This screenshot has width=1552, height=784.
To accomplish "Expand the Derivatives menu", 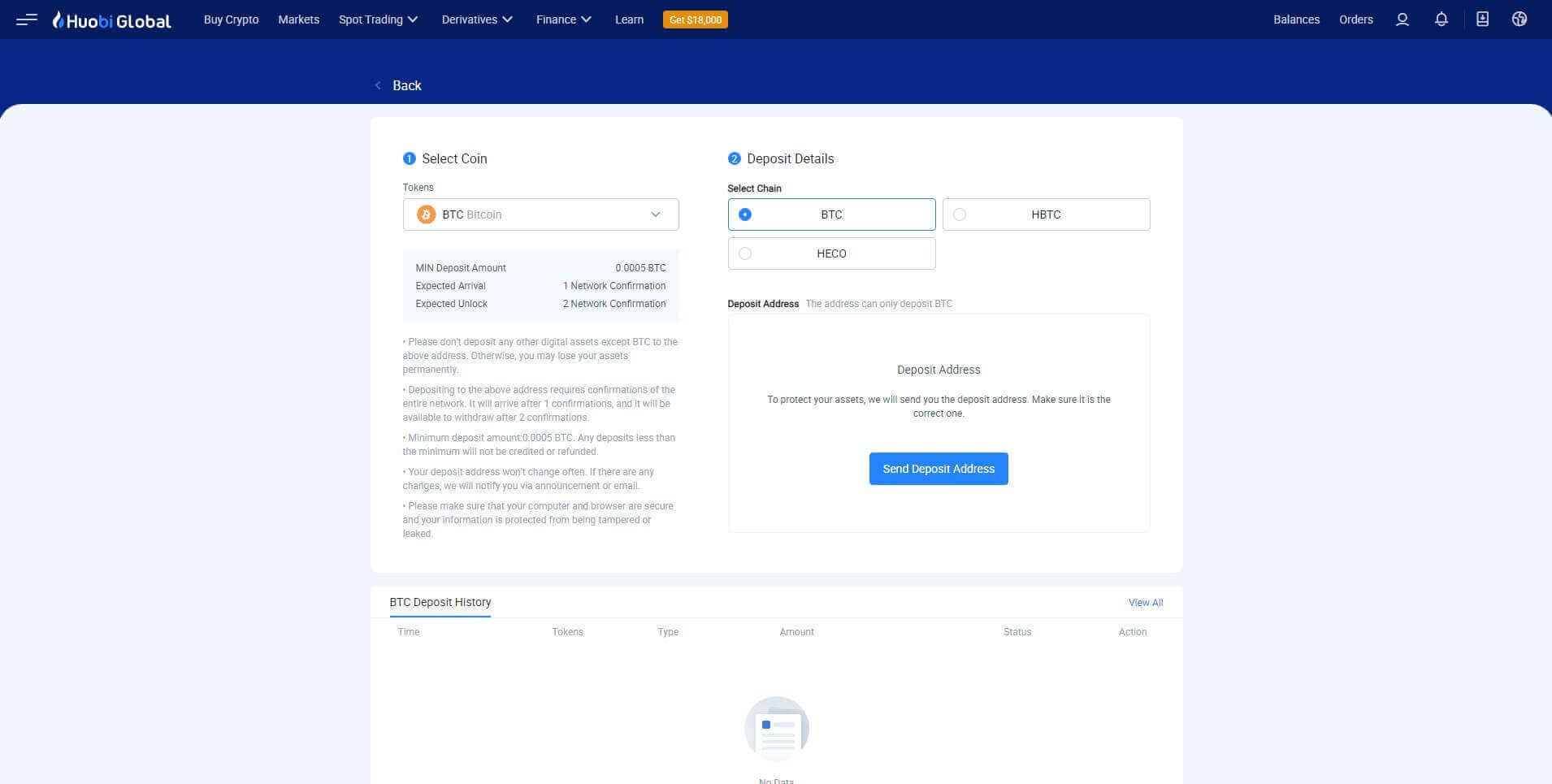I will (x=477, y=19).
